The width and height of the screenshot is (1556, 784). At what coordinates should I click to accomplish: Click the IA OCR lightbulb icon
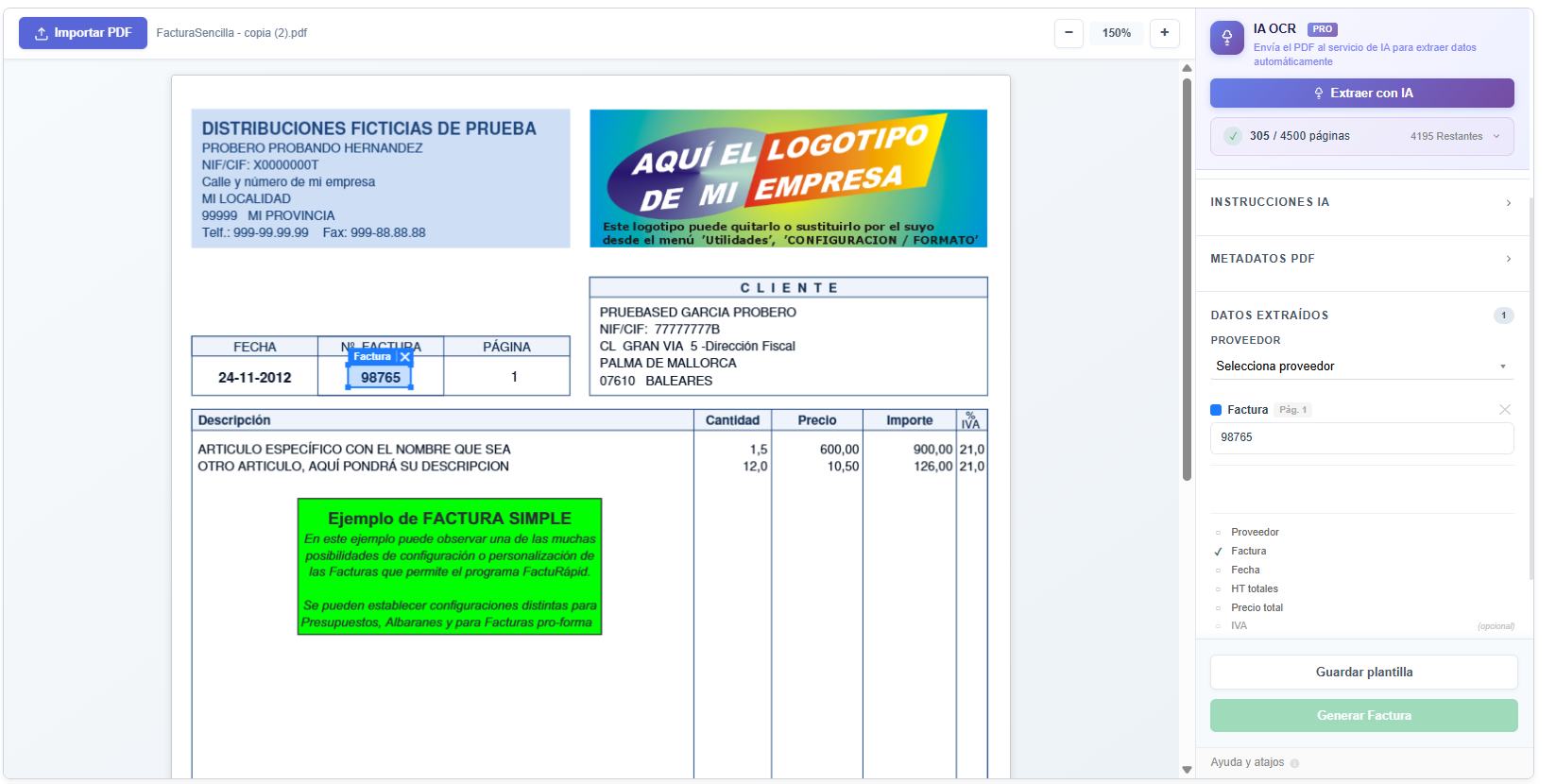pyautogui.click(x=1226, y=38)
